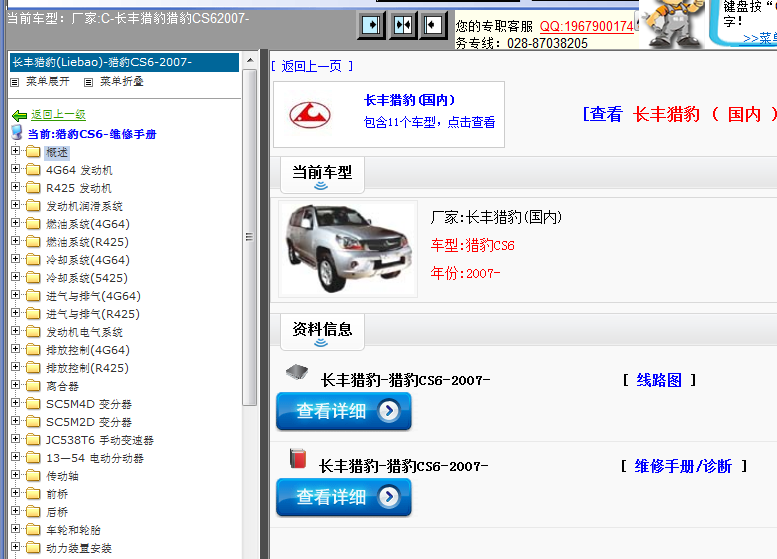Screen dimensions: 777x559
Task: Click the 菜单展开 menu expand icon
Action: pyautogui.click(x=15, y=82)
